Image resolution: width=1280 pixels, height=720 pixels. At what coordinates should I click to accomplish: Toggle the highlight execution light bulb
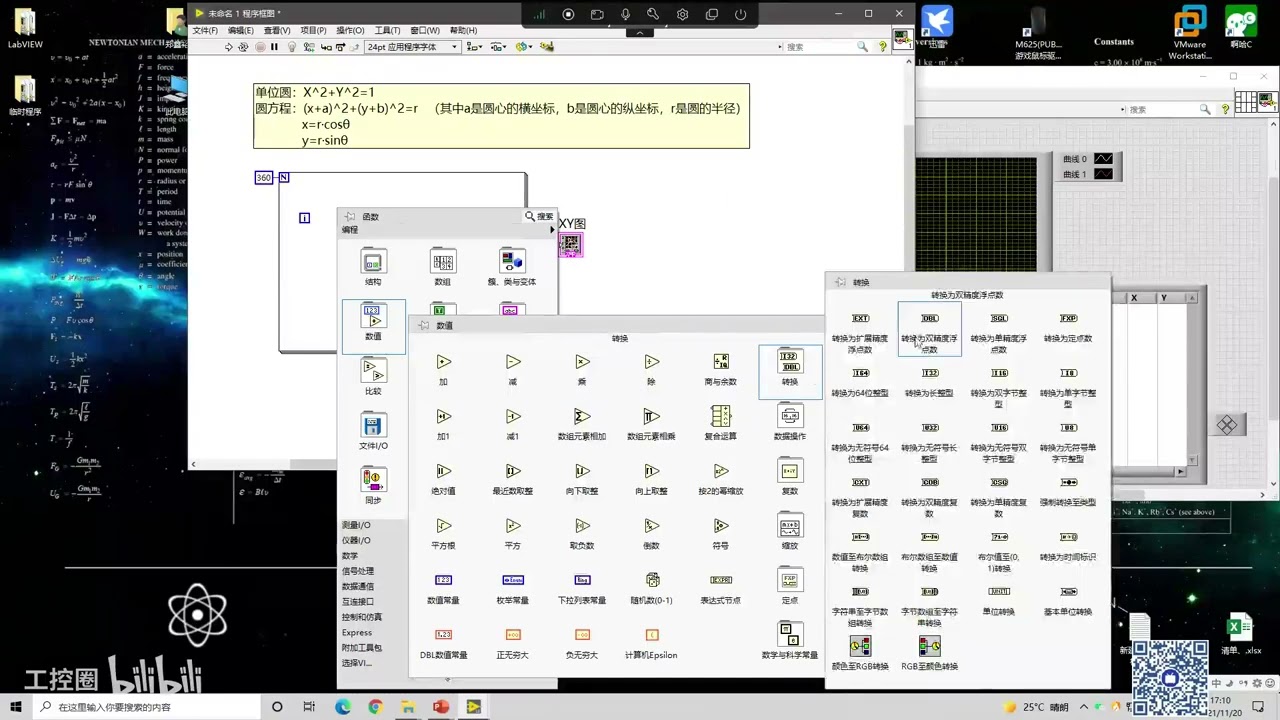point(291,47)
